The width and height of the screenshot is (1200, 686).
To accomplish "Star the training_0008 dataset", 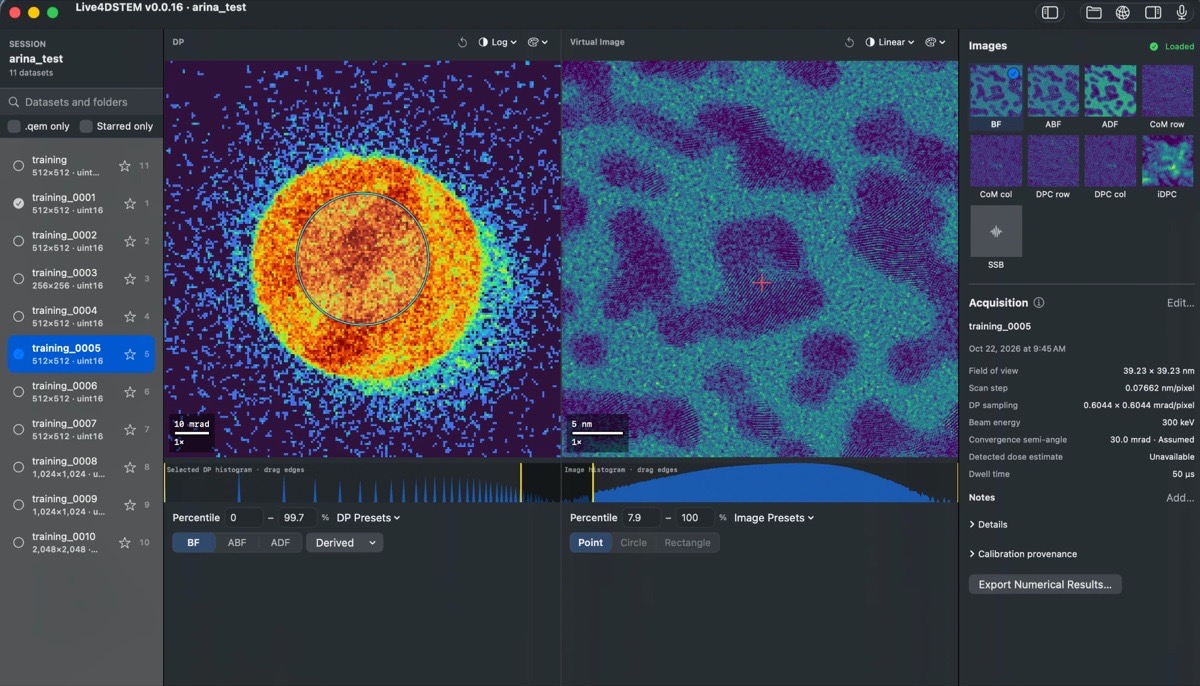I will [130, 467].
